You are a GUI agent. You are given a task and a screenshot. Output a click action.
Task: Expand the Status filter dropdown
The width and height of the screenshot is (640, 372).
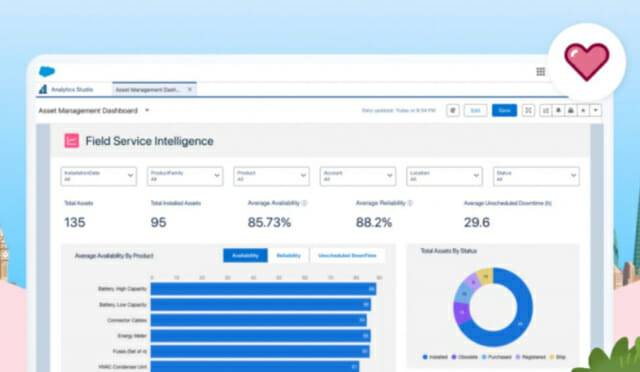point(536,176)
